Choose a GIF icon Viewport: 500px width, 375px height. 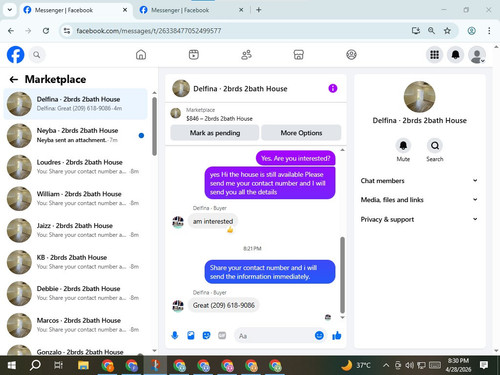222,335
